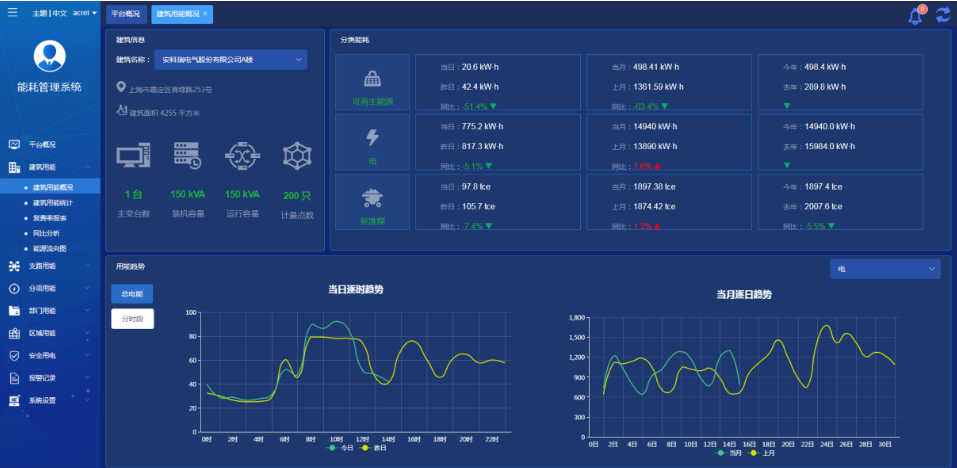Switch to the 平台概况 tab

tap(126, 14)
